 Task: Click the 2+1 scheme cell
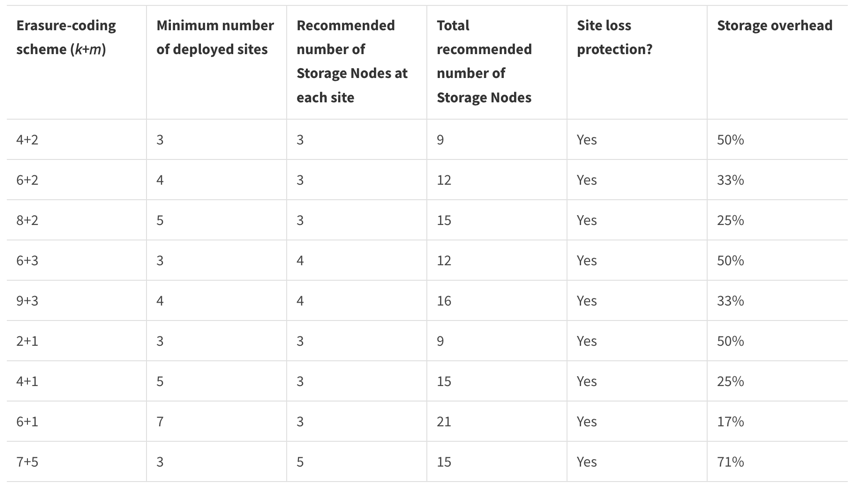click(x=27, y=341)
